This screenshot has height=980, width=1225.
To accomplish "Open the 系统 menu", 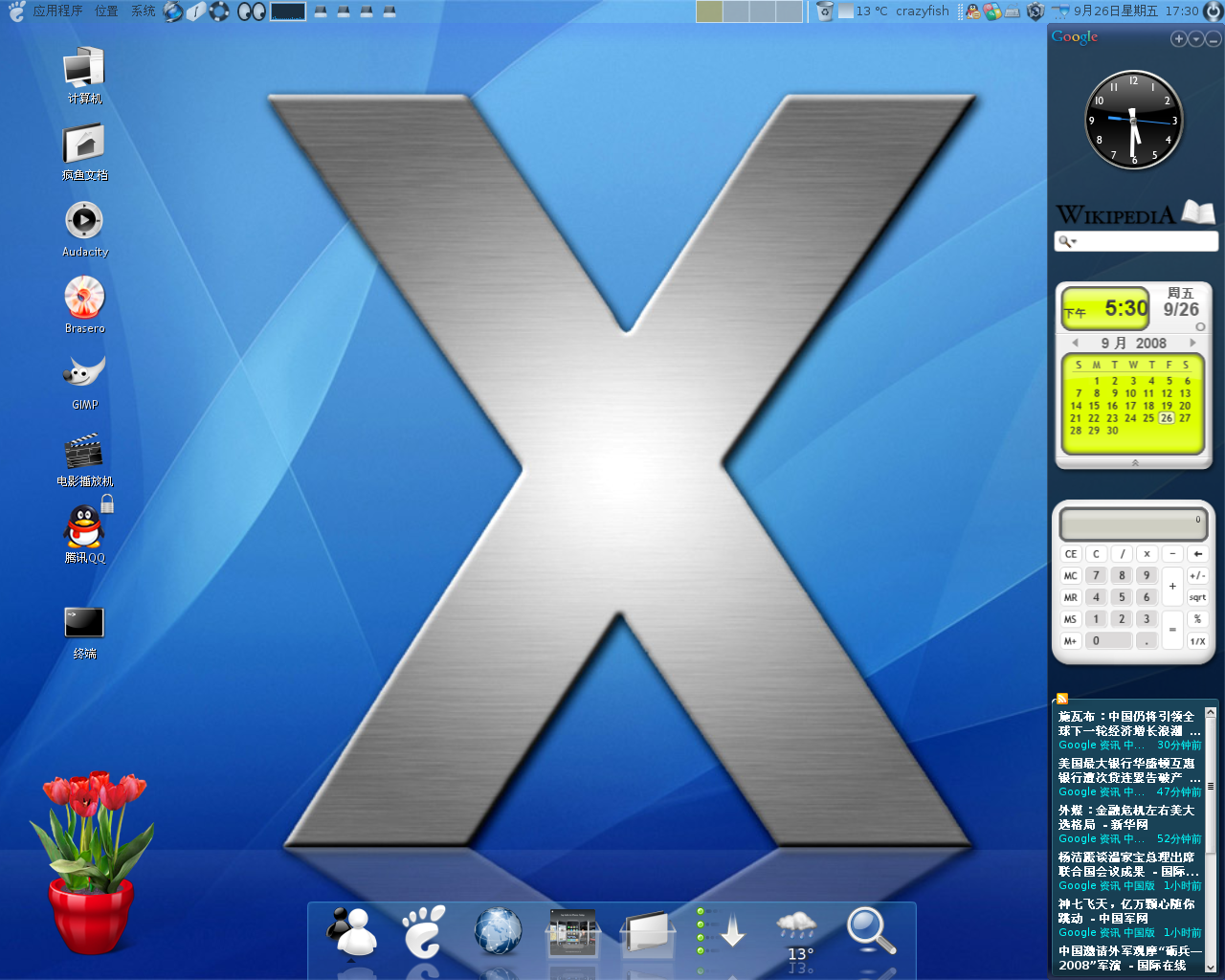I will 143,11.
